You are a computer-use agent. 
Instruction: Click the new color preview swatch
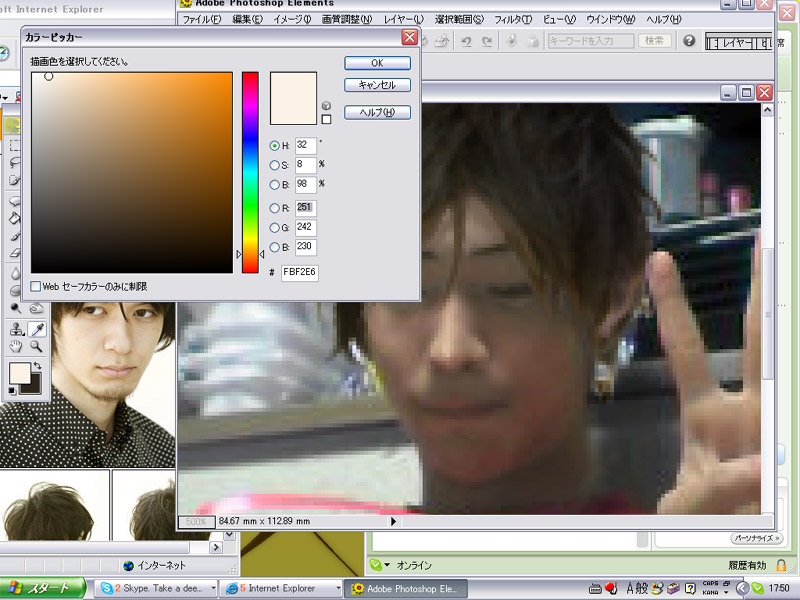(293, 98)
